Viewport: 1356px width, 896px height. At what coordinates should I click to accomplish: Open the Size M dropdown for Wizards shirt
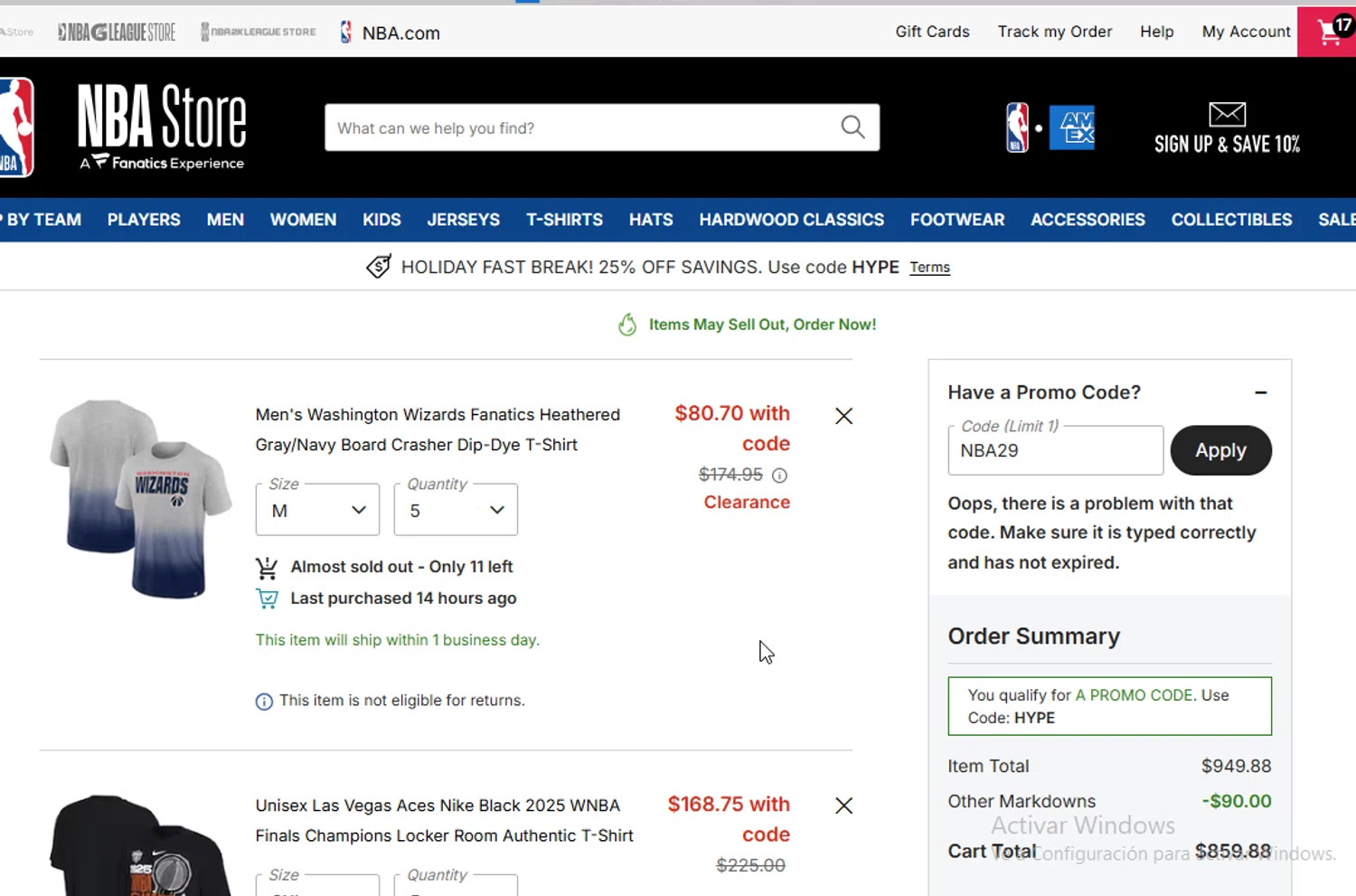[317, 510]
